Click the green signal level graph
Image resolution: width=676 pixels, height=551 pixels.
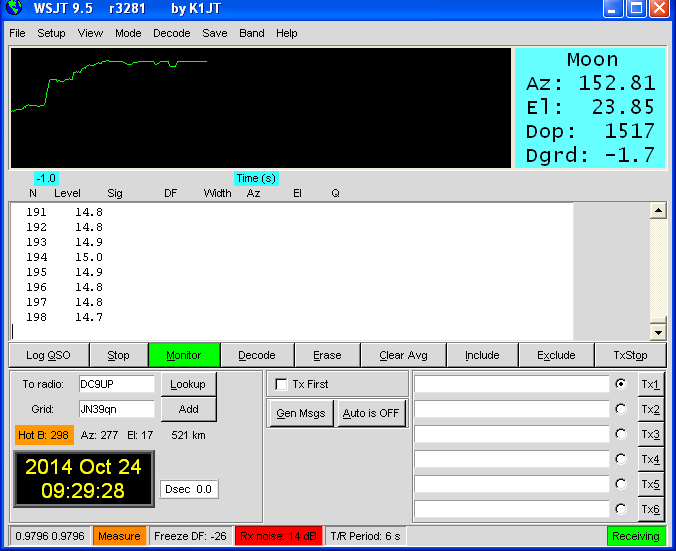[x=260, y=108]
